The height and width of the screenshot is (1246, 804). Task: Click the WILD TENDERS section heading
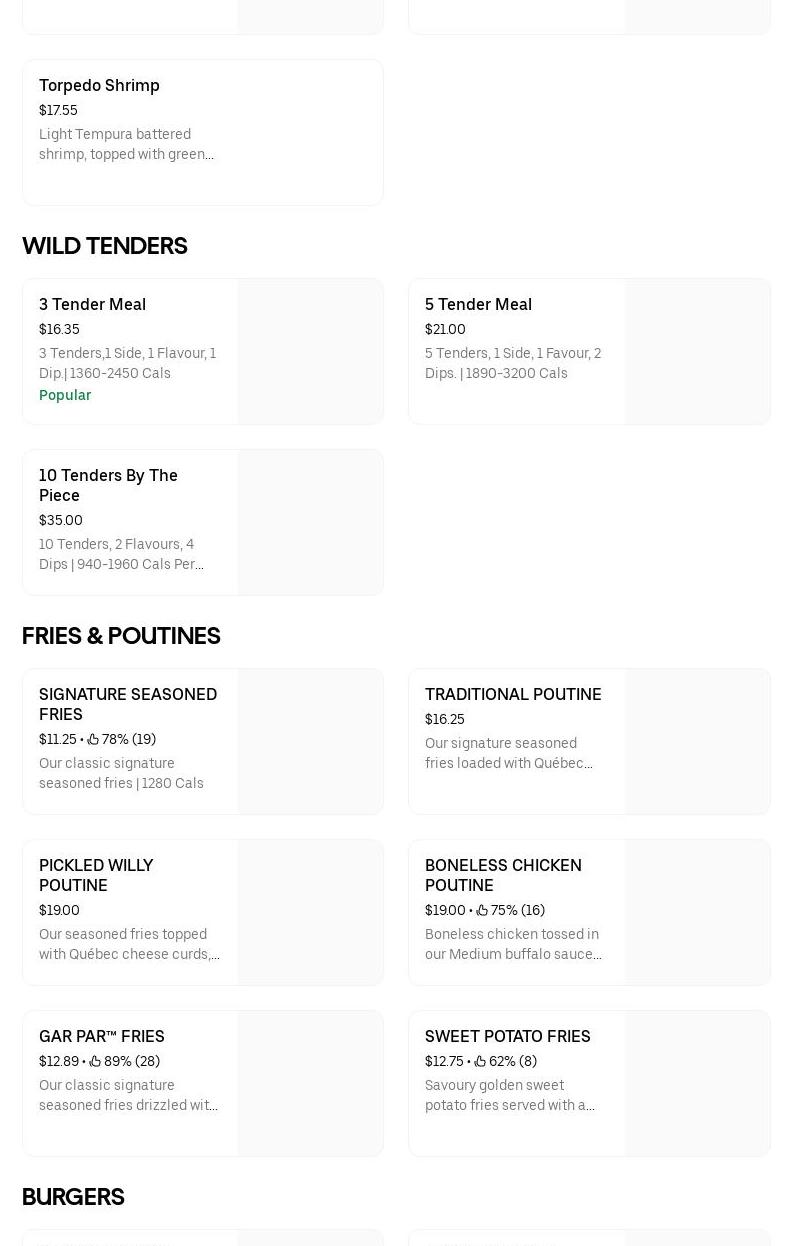[x=104, y=246]
